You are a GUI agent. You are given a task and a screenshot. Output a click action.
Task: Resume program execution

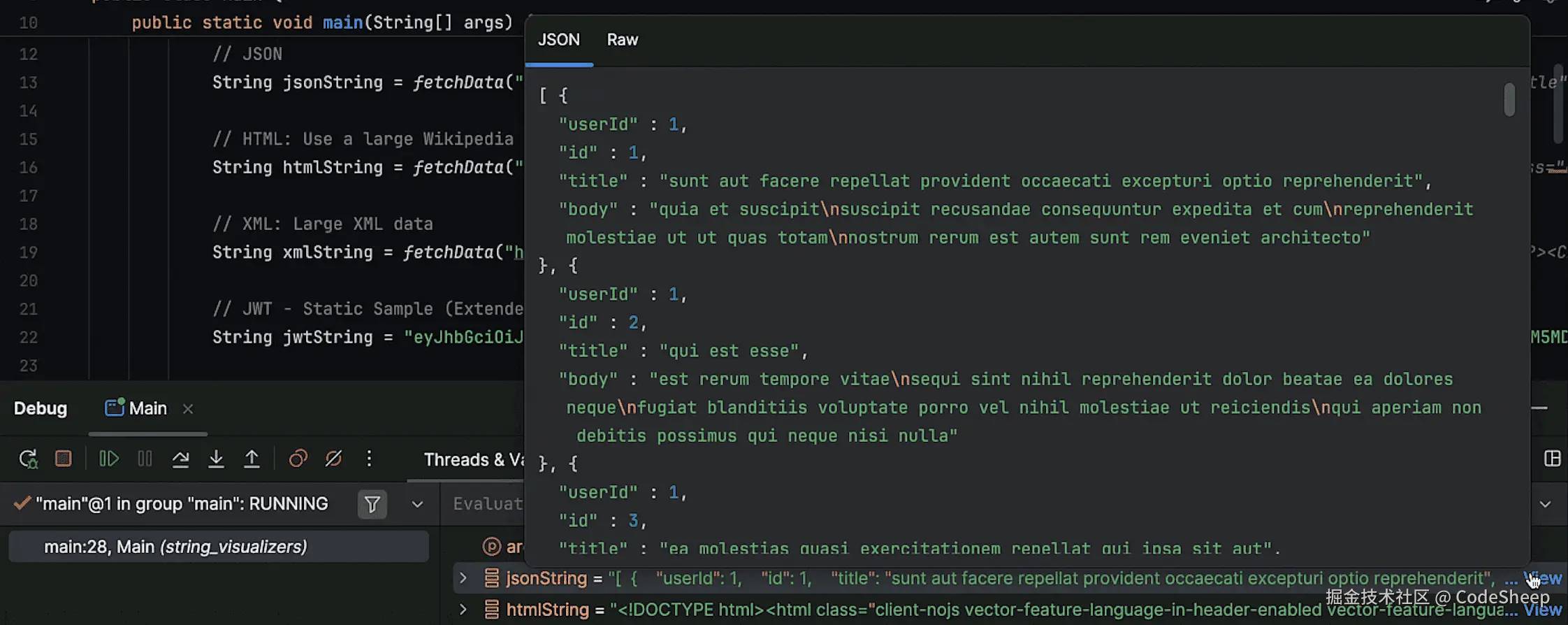[109, 459]
